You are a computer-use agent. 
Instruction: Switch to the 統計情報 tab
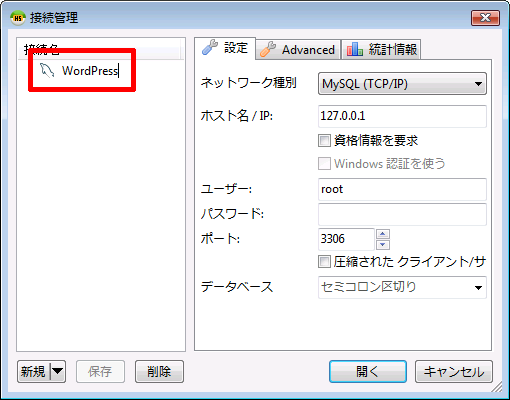(x=381, y=49)
